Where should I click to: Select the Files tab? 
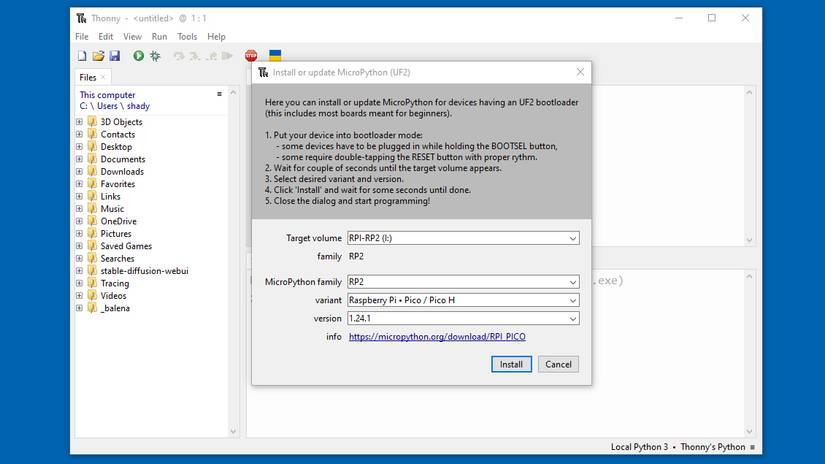tap(87, 77)
